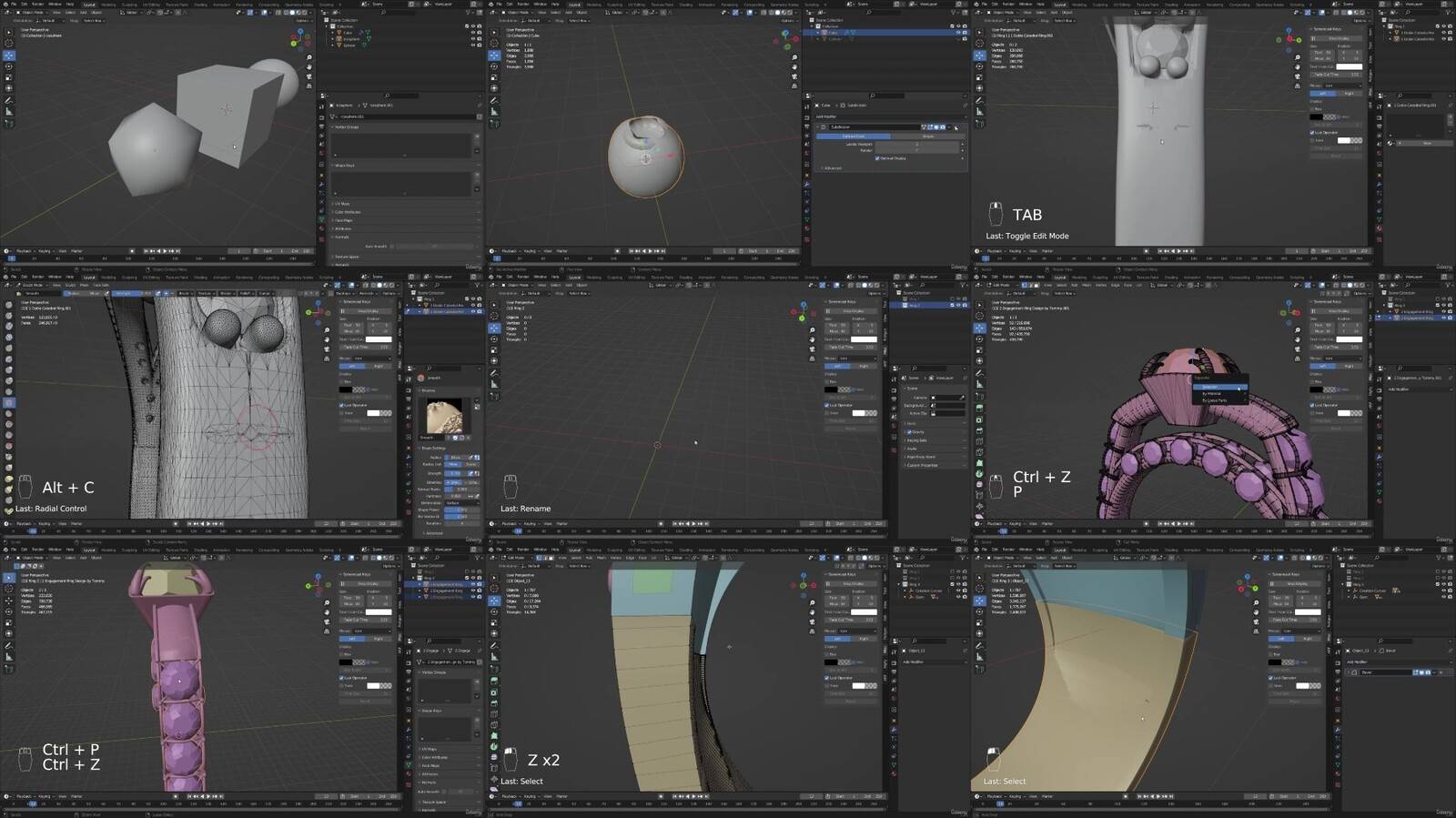Choose Selection in Separate menu
This screenshot has width=1456, height=818.
pos(1220,387)
